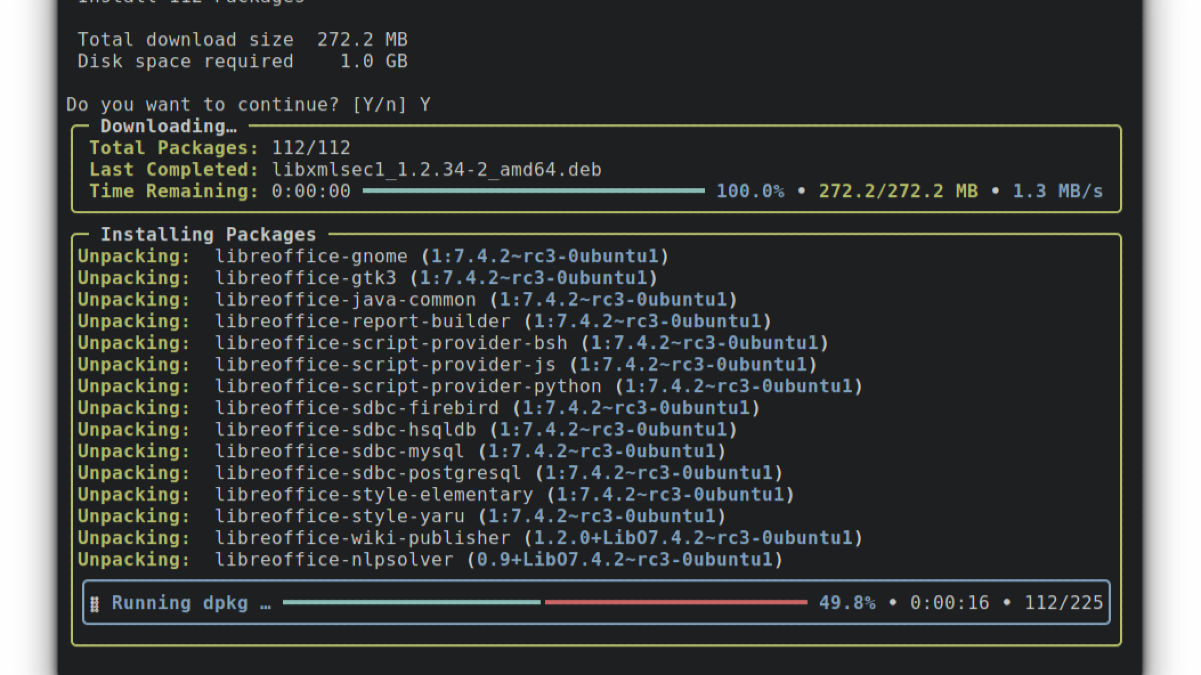Click the 100.0% download percentage
Viewport: 1201px width, 675px height.
[x=750, y=191]
